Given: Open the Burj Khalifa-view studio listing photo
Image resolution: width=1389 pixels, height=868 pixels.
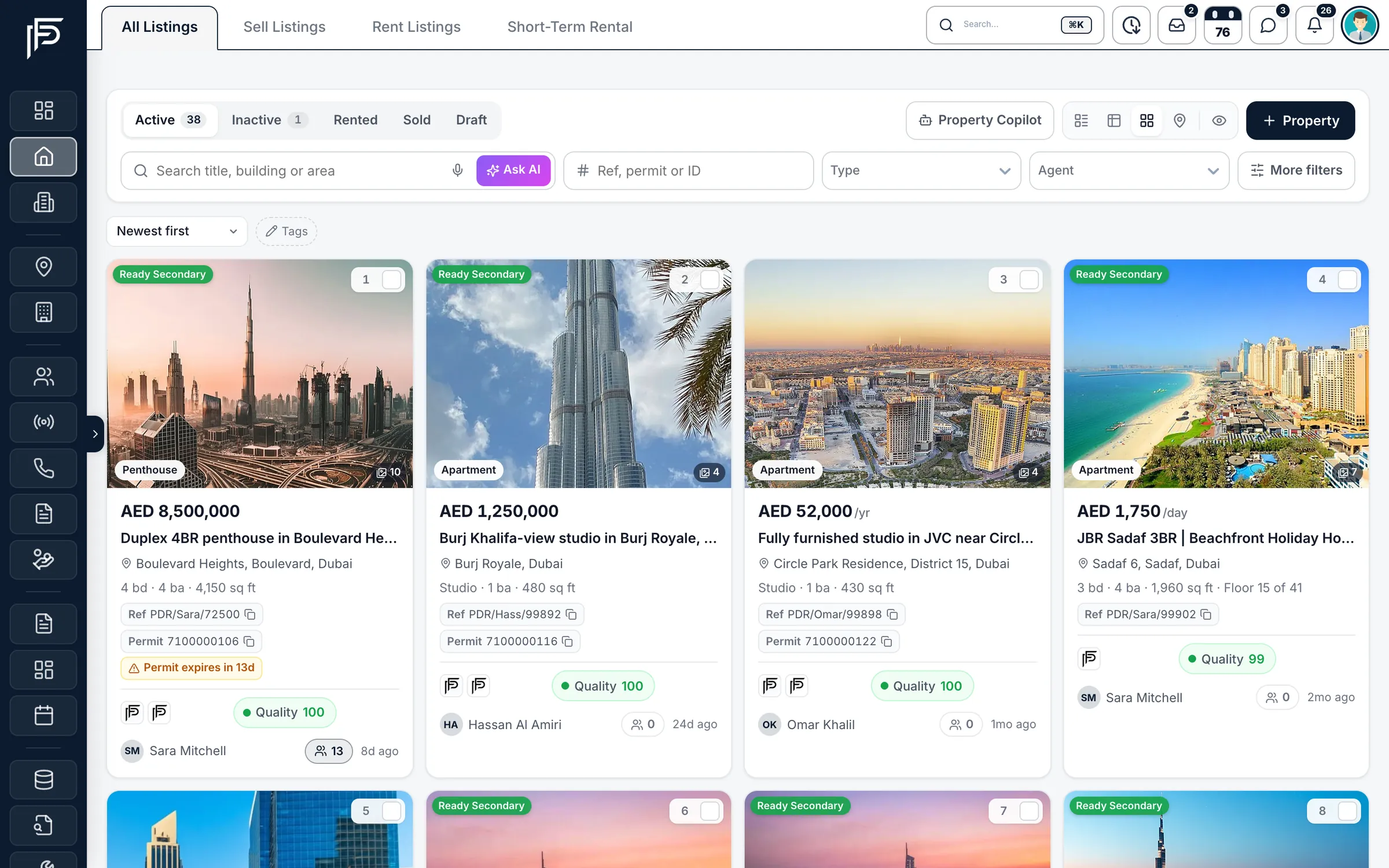Looking at the screenshot, I should [579, 373].
